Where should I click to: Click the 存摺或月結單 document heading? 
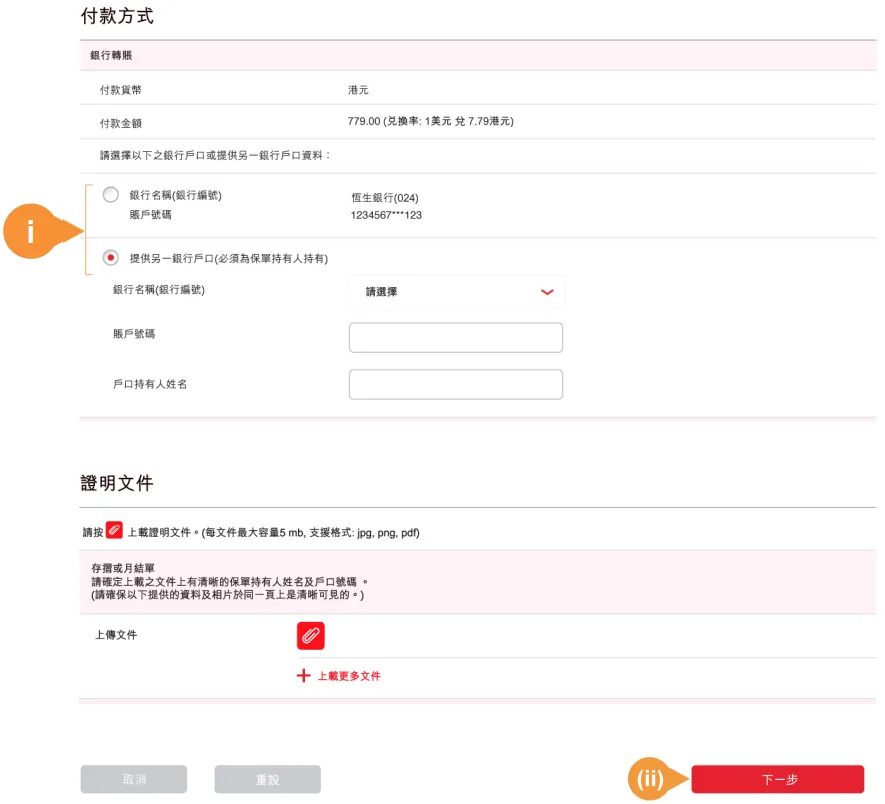(x=123, y=568)
